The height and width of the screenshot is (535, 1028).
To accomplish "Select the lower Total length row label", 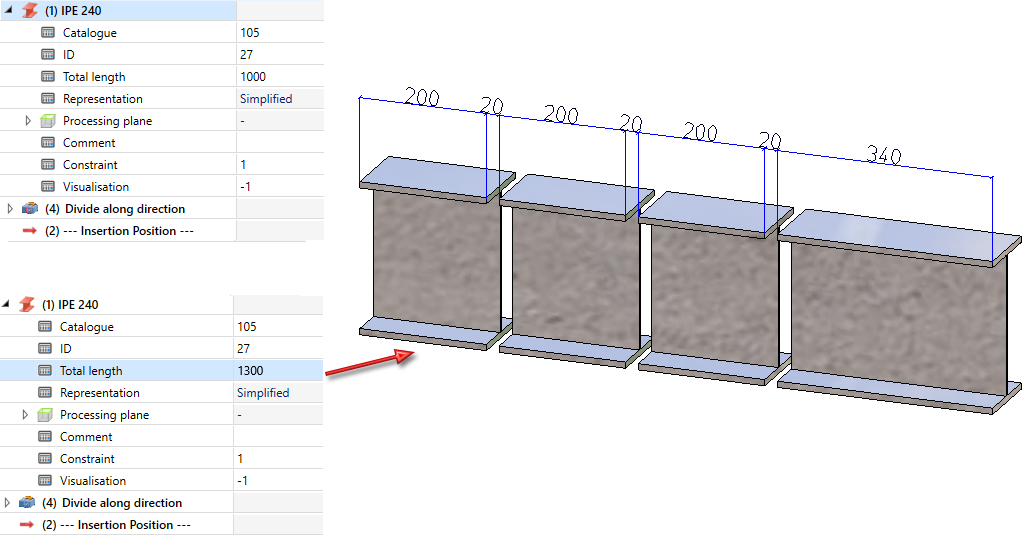I will [x=91, y=370].
